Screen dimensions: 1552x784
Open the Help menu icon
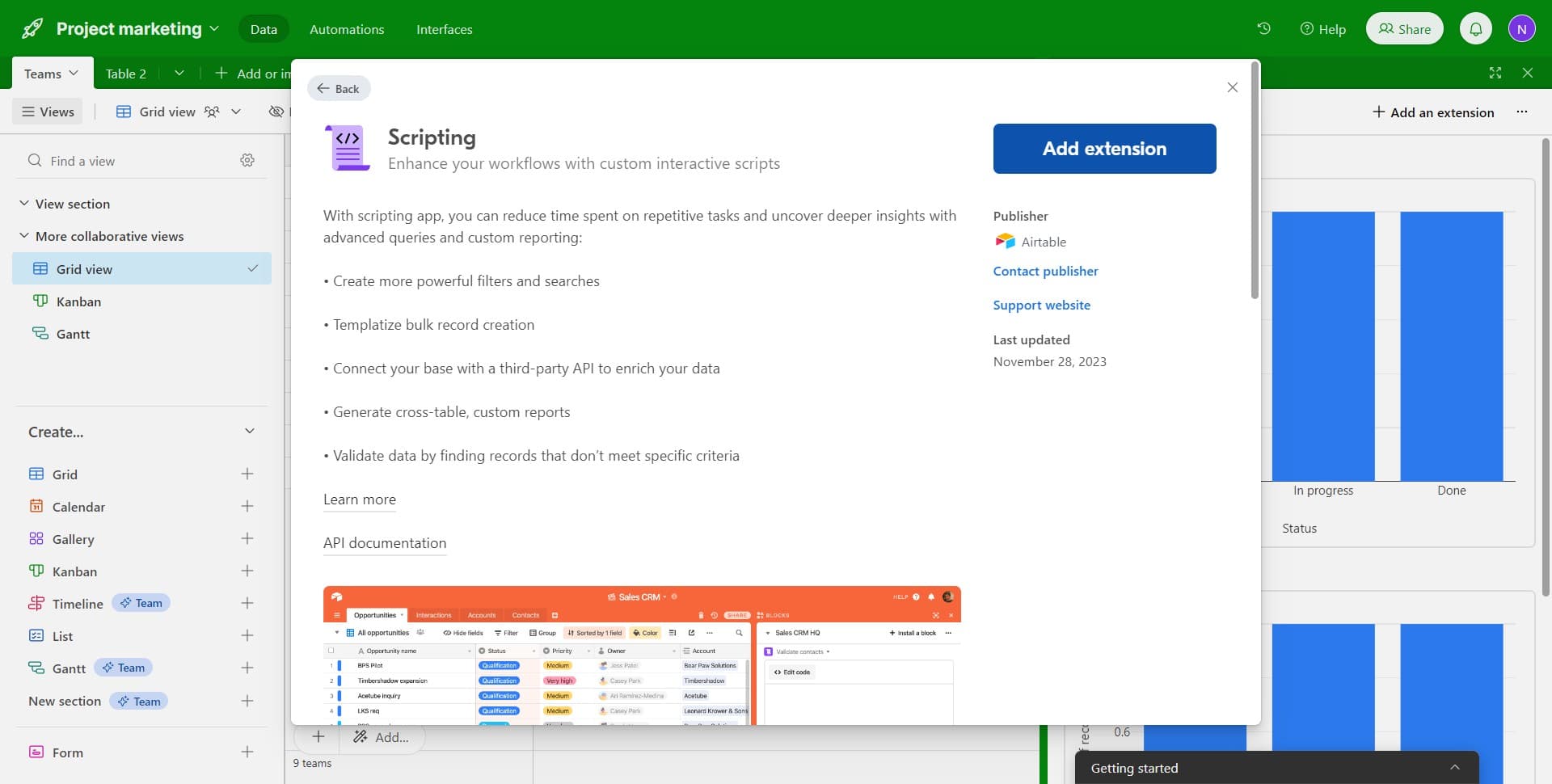1306,28
